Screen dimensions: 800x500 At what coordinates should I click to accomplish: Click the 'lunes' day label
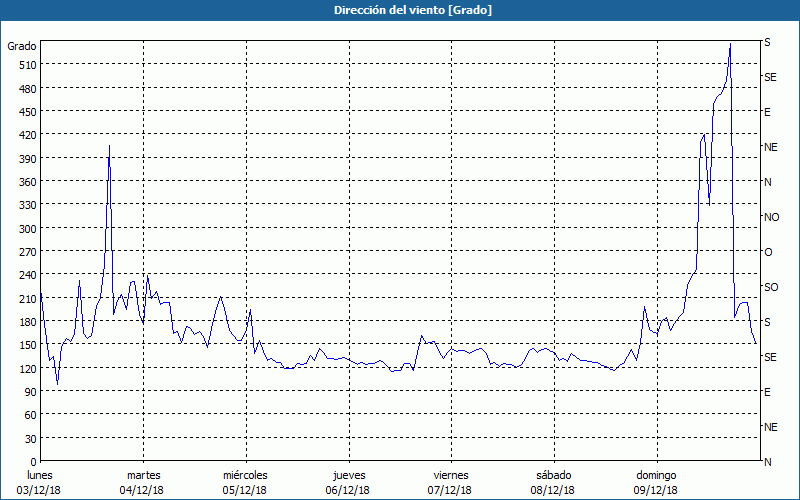tap(40, 475)
